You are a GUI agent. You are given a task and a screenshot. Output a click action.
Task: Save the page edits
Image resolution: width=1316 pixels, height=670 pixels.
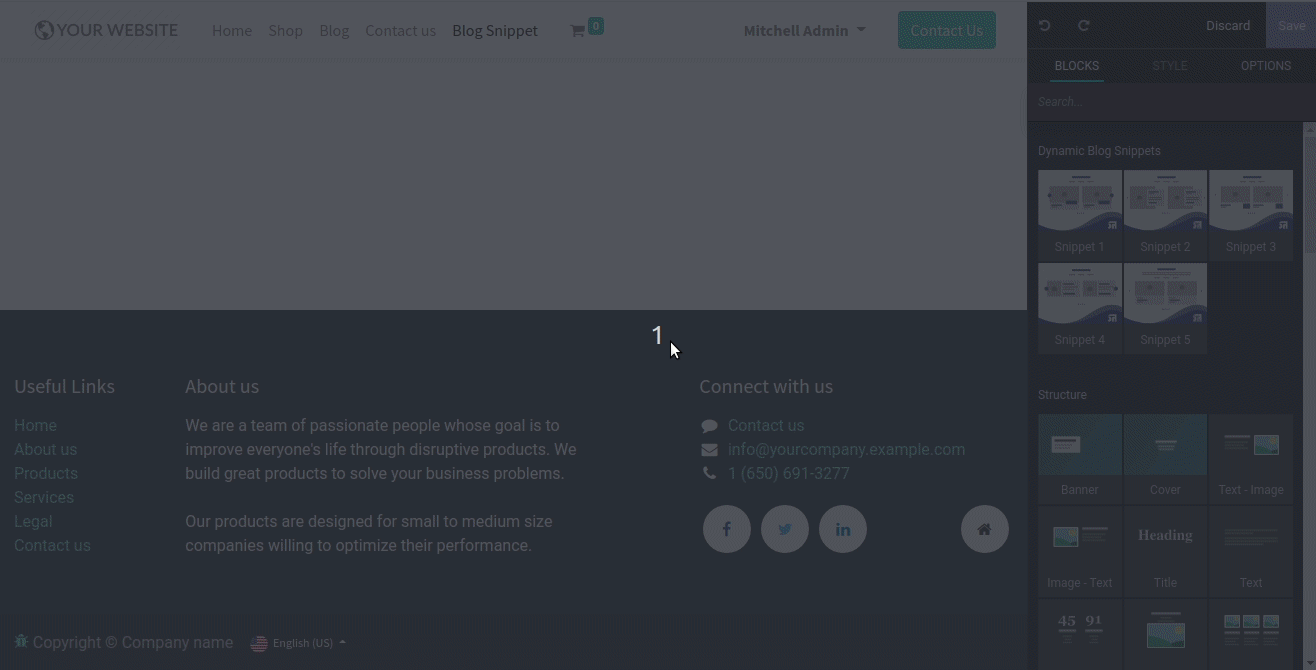coord(1291,26)
